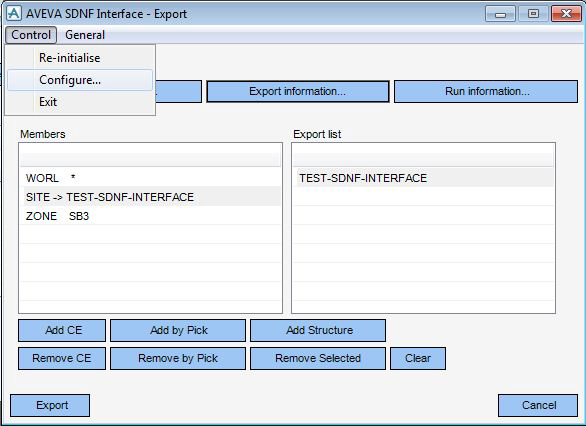
Task: Click the Add by Pick button
Action: pyautogui.click(x=178, y=330)
